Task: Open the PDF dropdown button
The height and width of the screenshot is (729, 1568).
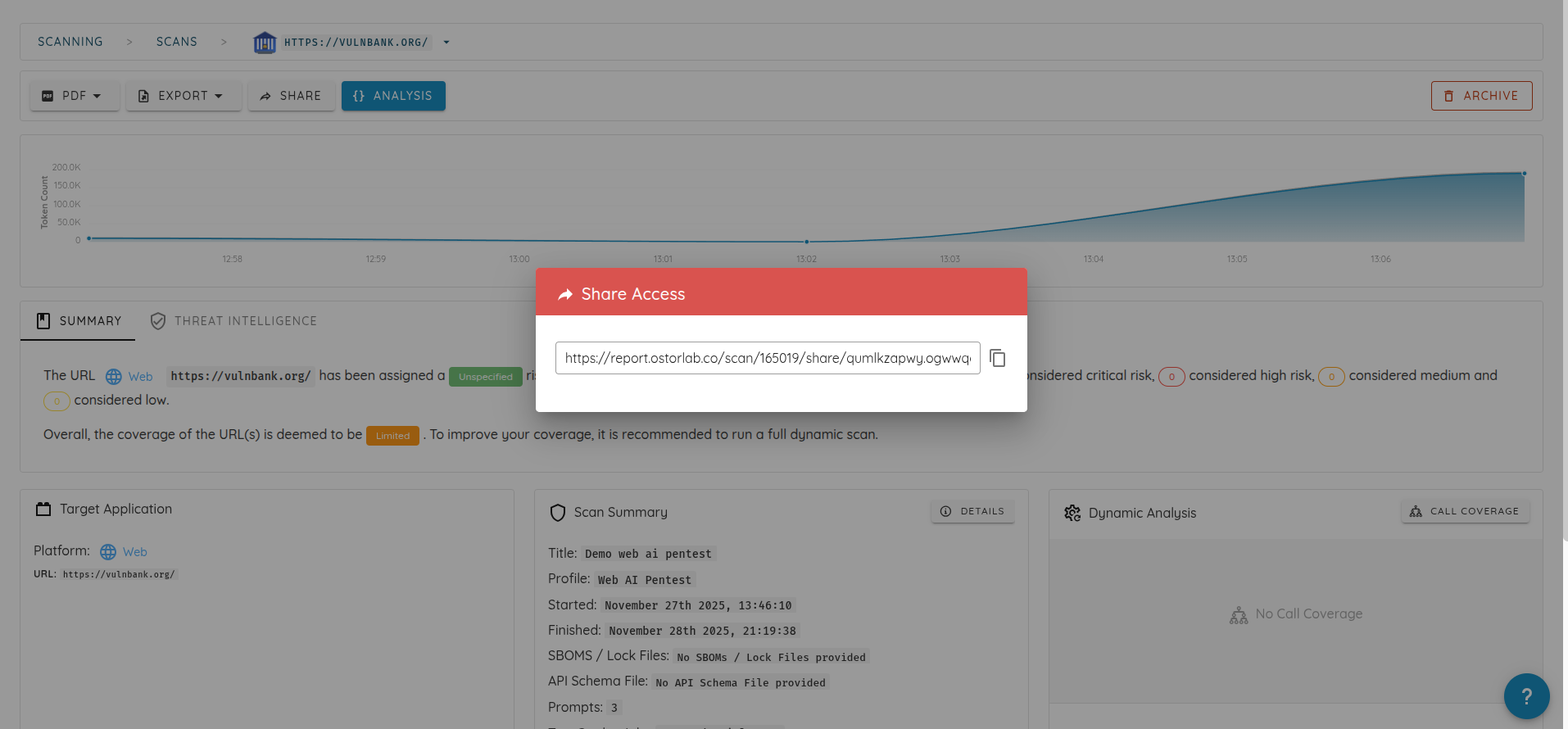Action: click(x=75, y=96)
